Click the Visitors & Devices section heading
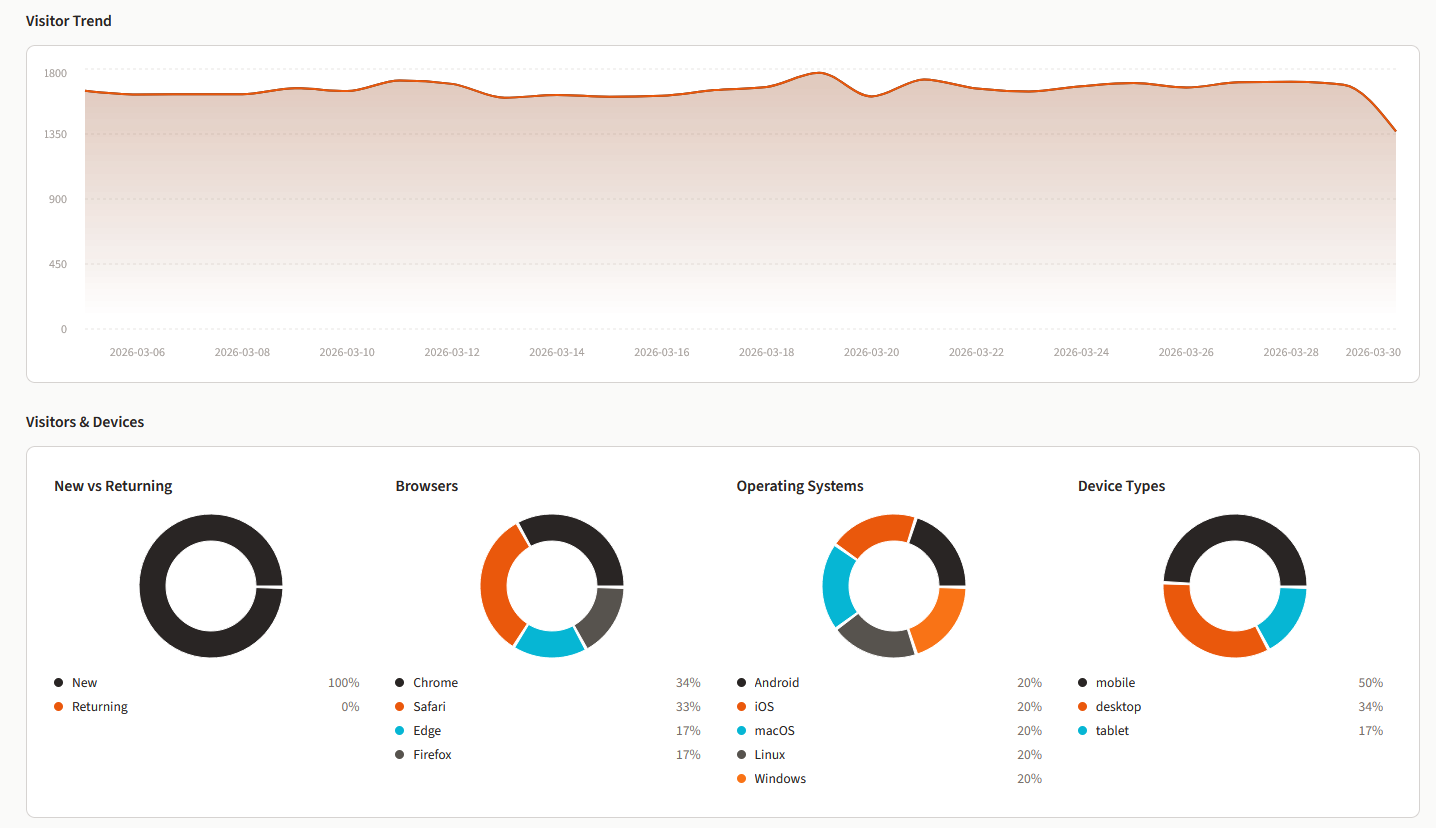This screenshot has width=1436, height=828. tap(85, 421)
